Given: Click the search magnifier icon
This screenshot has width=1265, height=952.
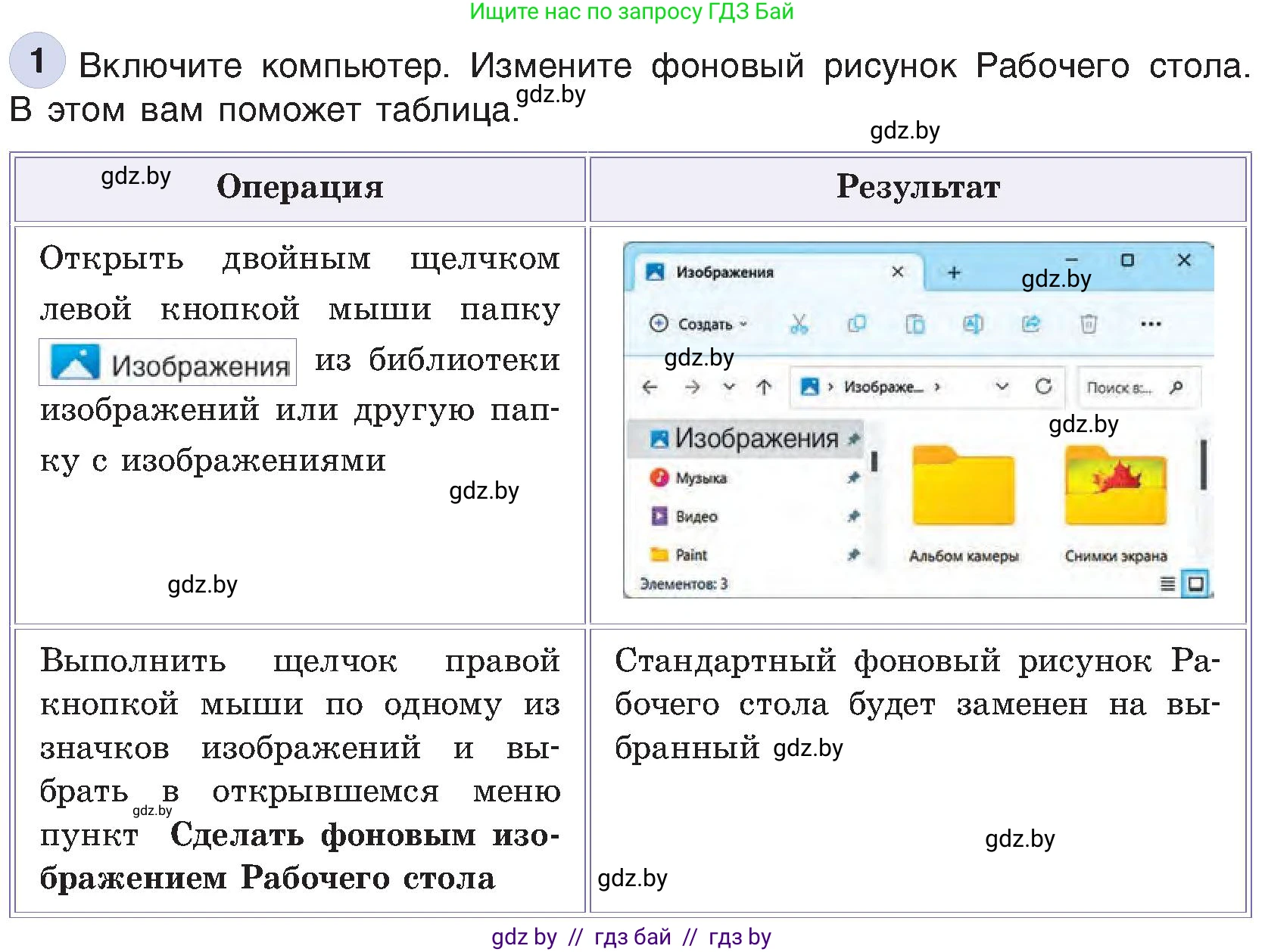Looking at the screenshot, I should tap(1176, 387).
